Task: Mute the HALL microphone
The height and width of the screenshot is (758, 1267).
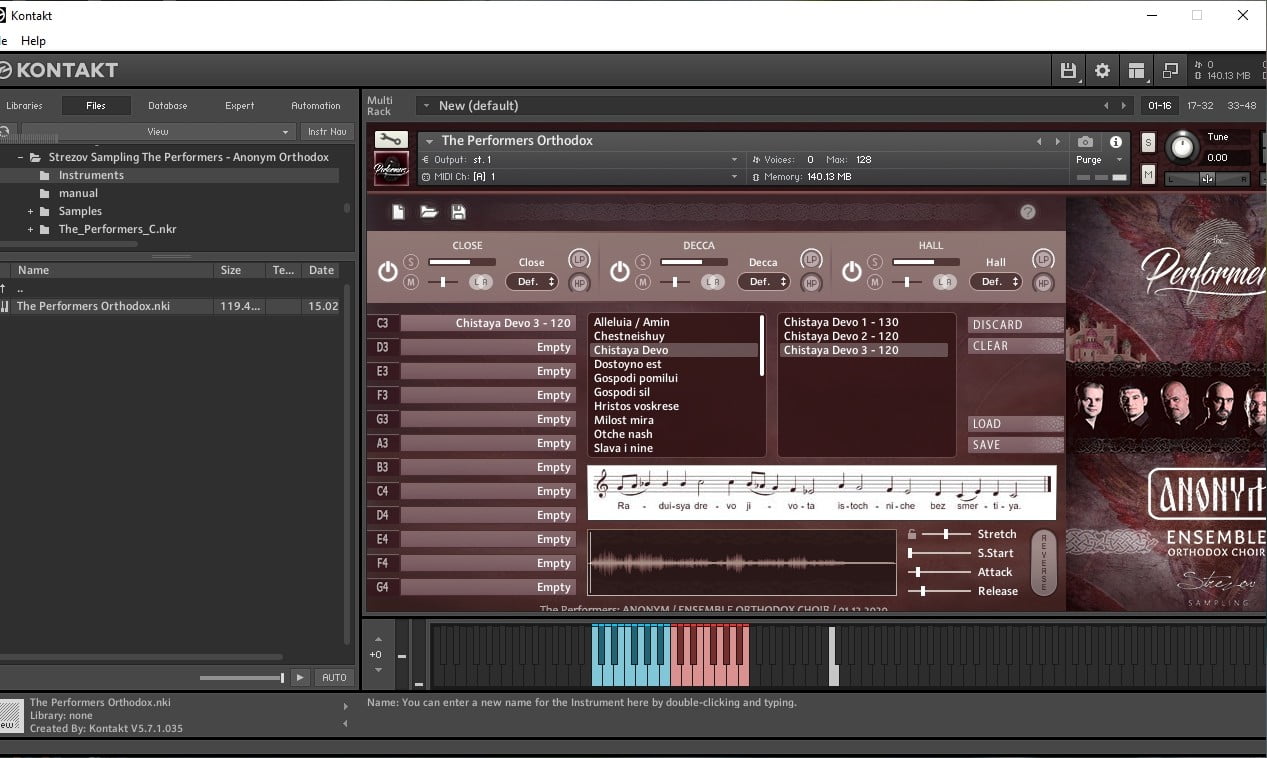Action: 875,282
